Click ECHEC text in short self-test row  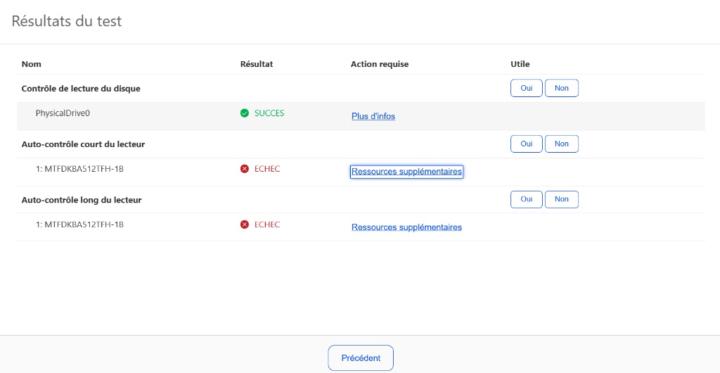point(267,169)
